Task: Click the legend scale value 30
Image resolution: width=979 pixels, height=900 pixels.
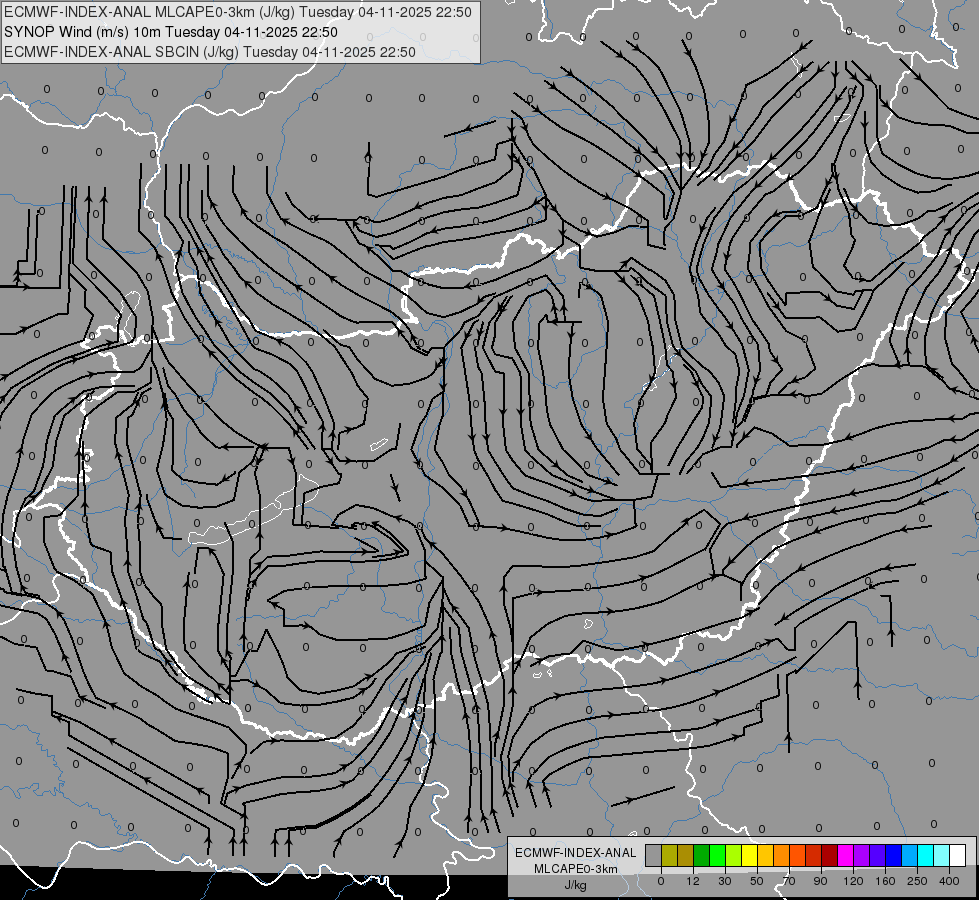Action: point(725,881)
